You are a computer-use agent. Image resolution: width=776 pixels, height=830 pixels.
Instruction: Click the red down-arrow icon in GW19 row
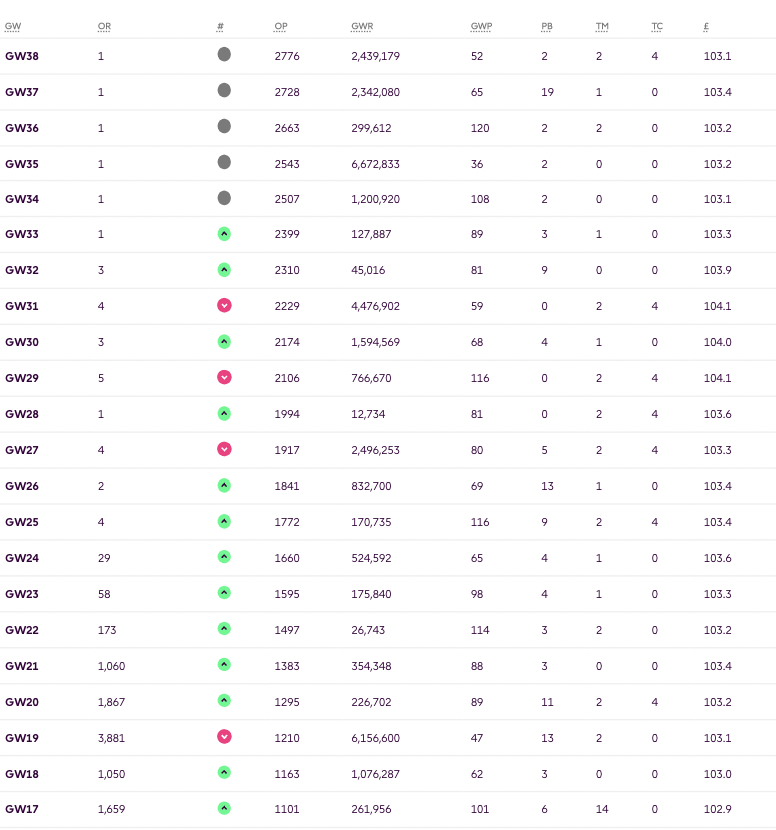(224, 736)
